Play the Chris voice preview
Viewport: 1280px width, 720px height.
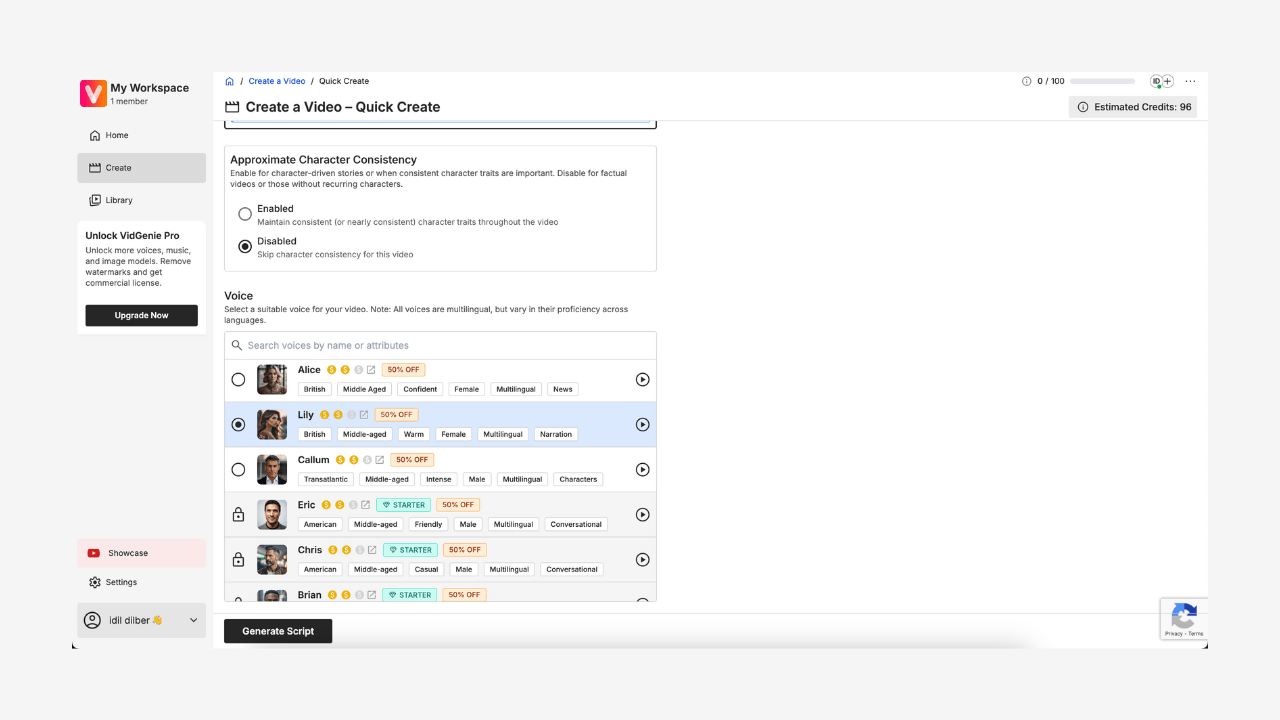(643, 559)
